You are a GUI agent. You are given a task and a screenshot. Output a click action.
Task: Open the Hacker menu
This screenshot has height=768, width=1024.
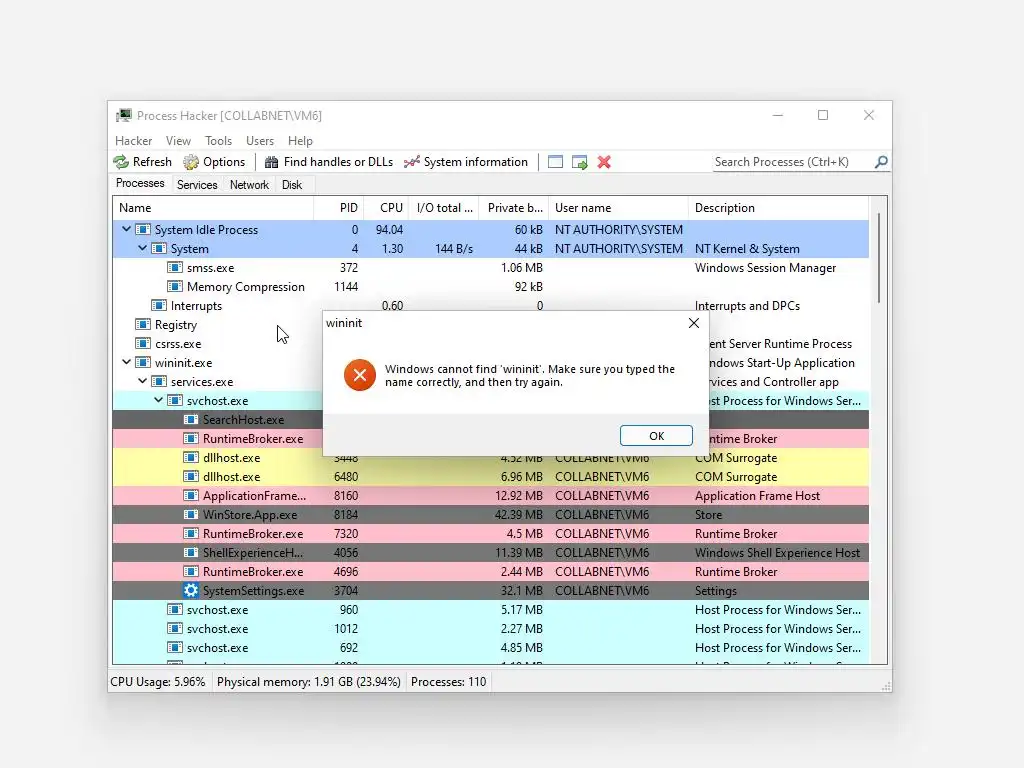(133, 140)
